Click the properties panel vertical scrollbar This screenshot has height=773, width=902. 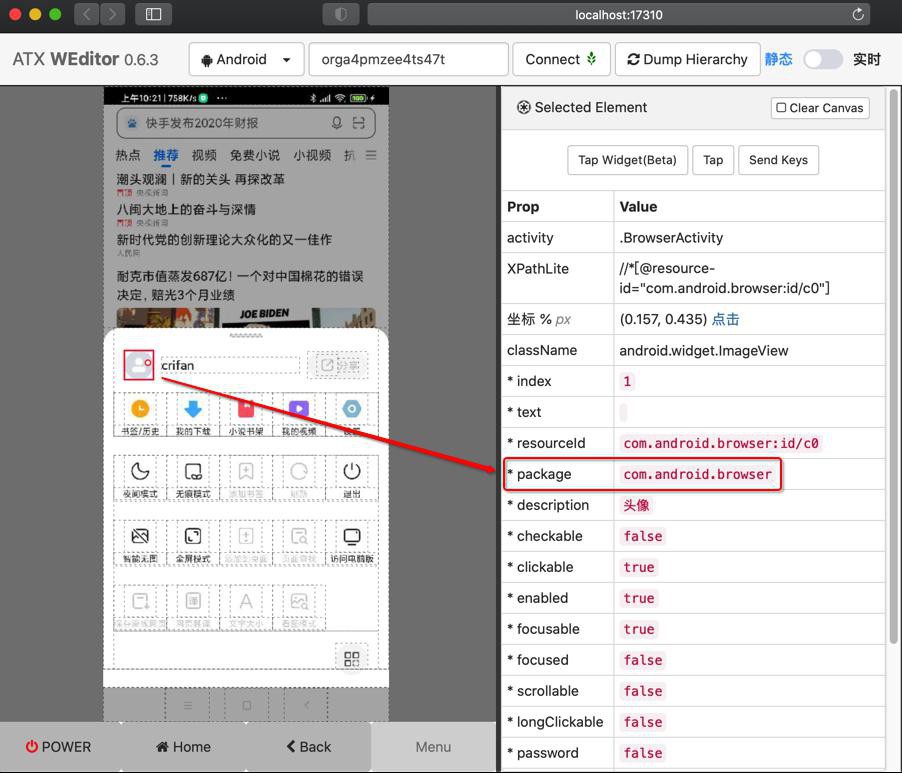(x=893, y=366)
